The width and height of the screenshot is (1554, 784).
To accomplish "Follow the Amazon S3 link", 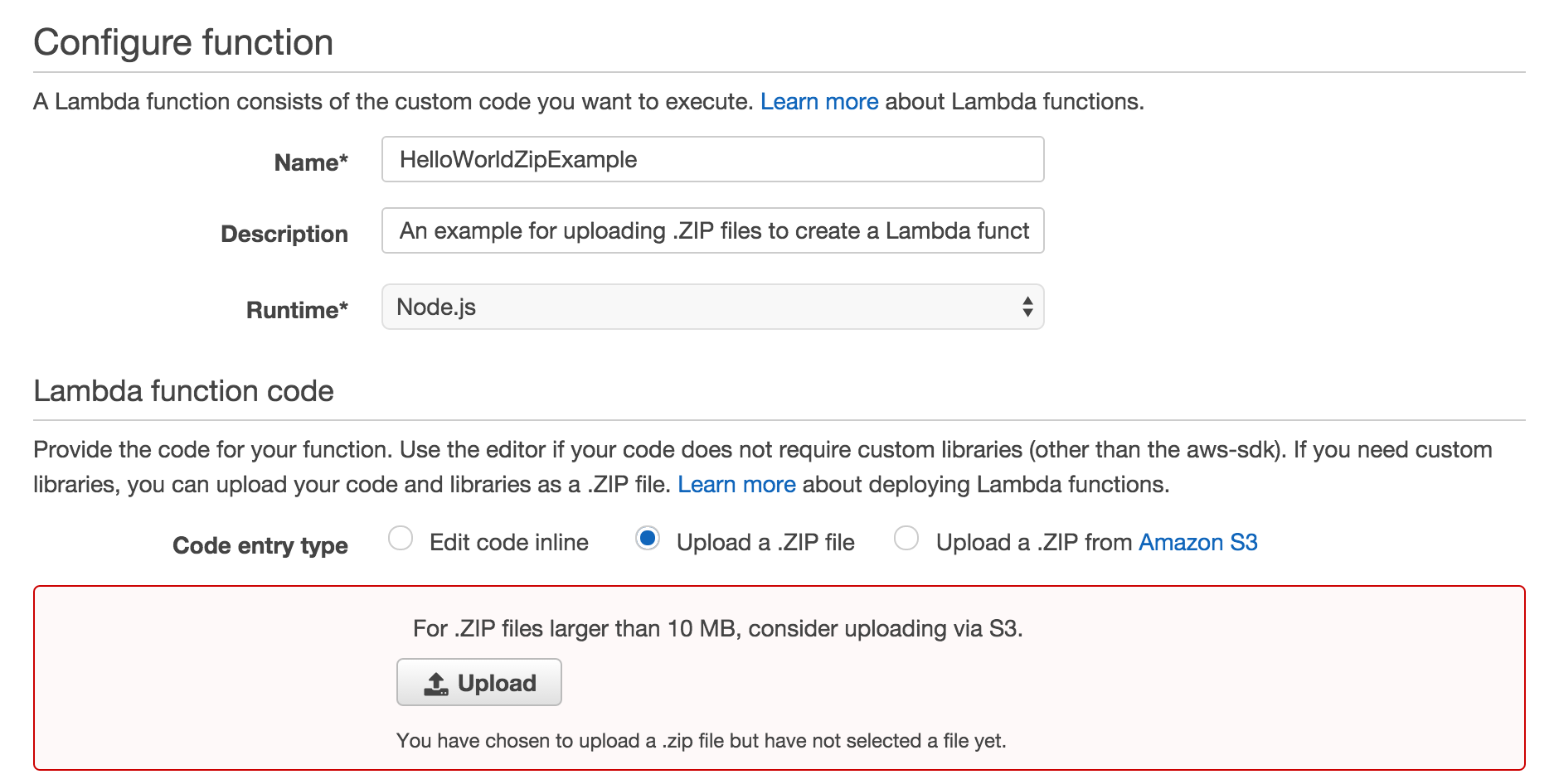I will 1197,543.
